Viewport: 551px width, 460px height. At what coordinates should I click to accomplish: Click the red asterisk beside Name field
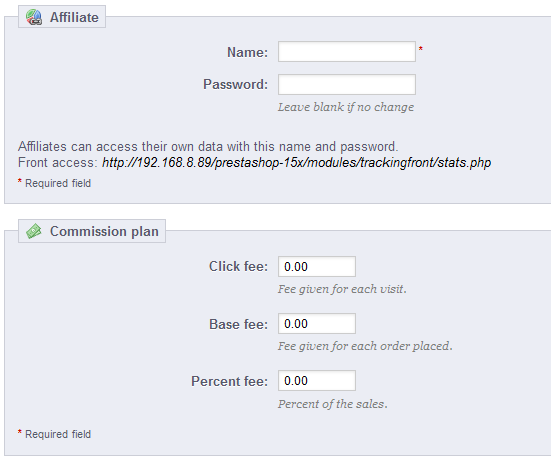421,48
